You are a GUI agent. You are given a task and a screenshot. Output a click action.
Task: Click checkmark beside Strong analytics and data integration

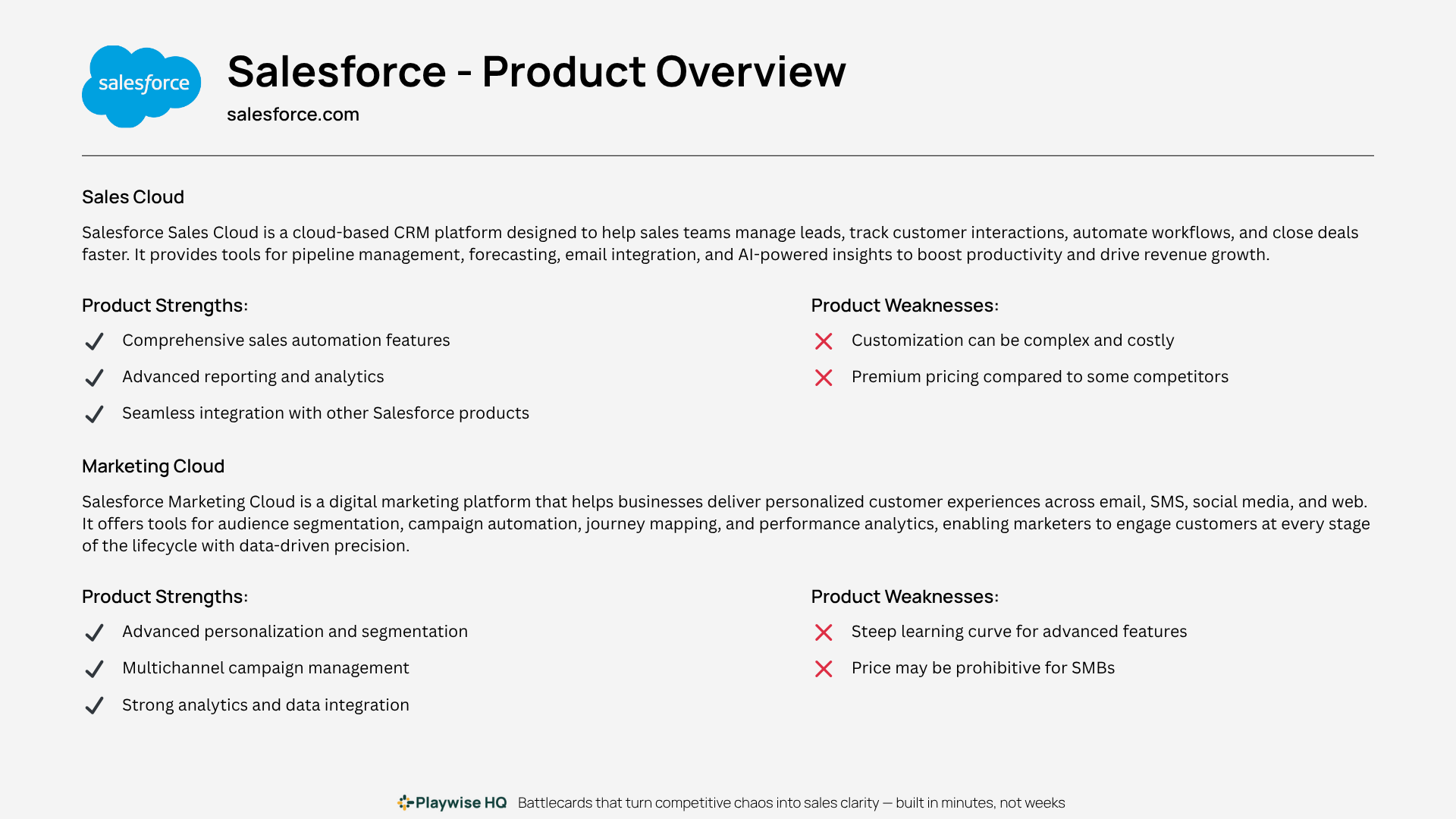(94, 705)
